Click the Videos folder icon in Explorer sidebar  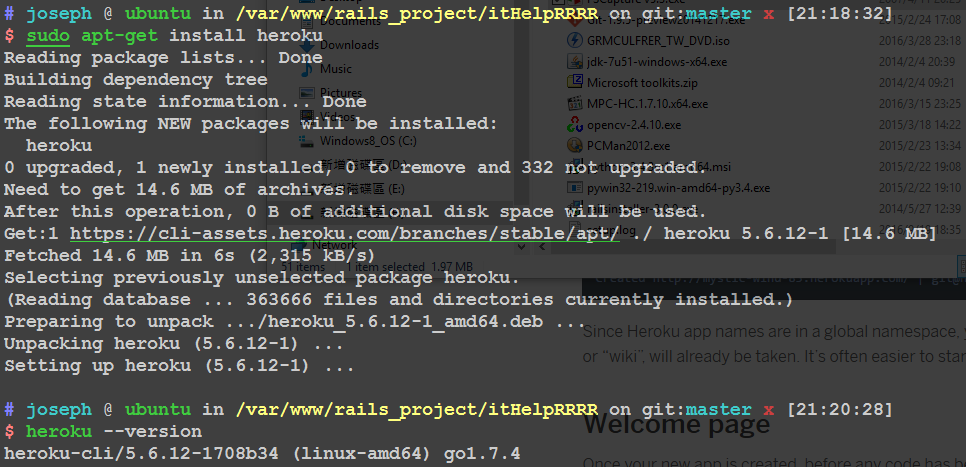[x=307, y=116]
